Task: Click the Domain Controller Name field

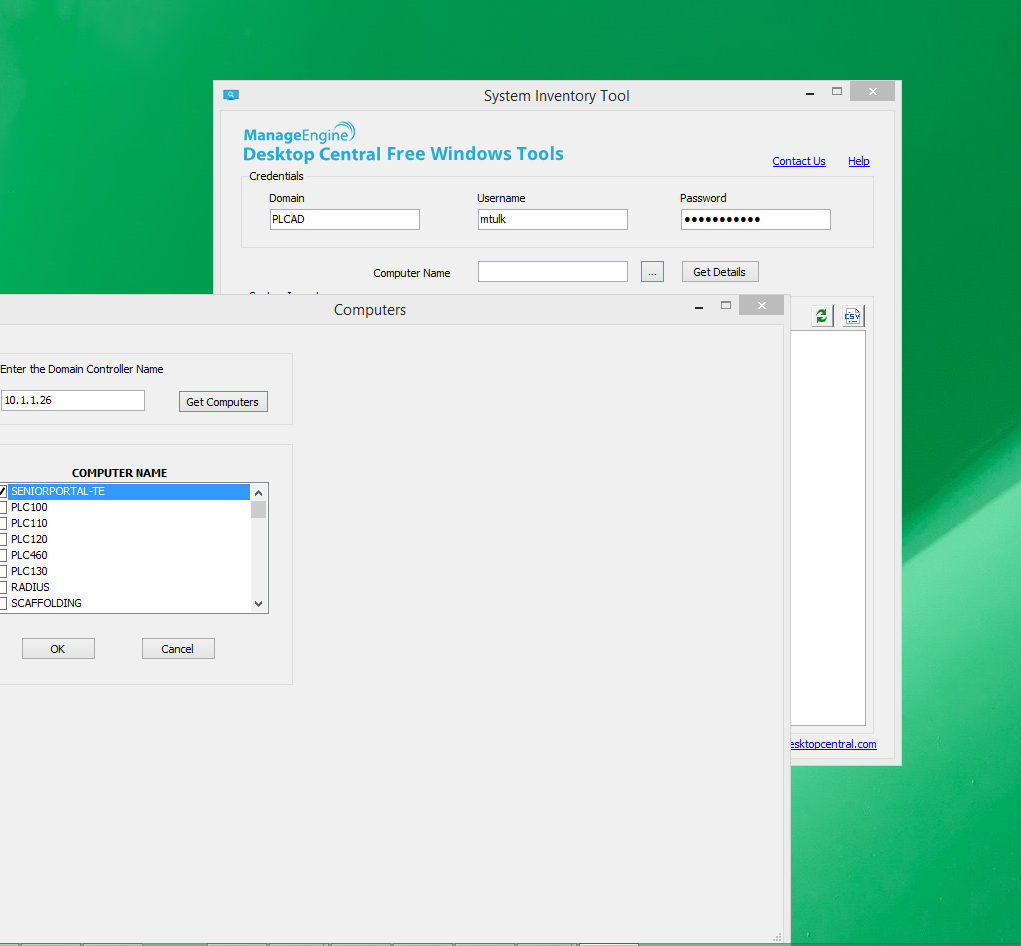Action: (72, 400)
